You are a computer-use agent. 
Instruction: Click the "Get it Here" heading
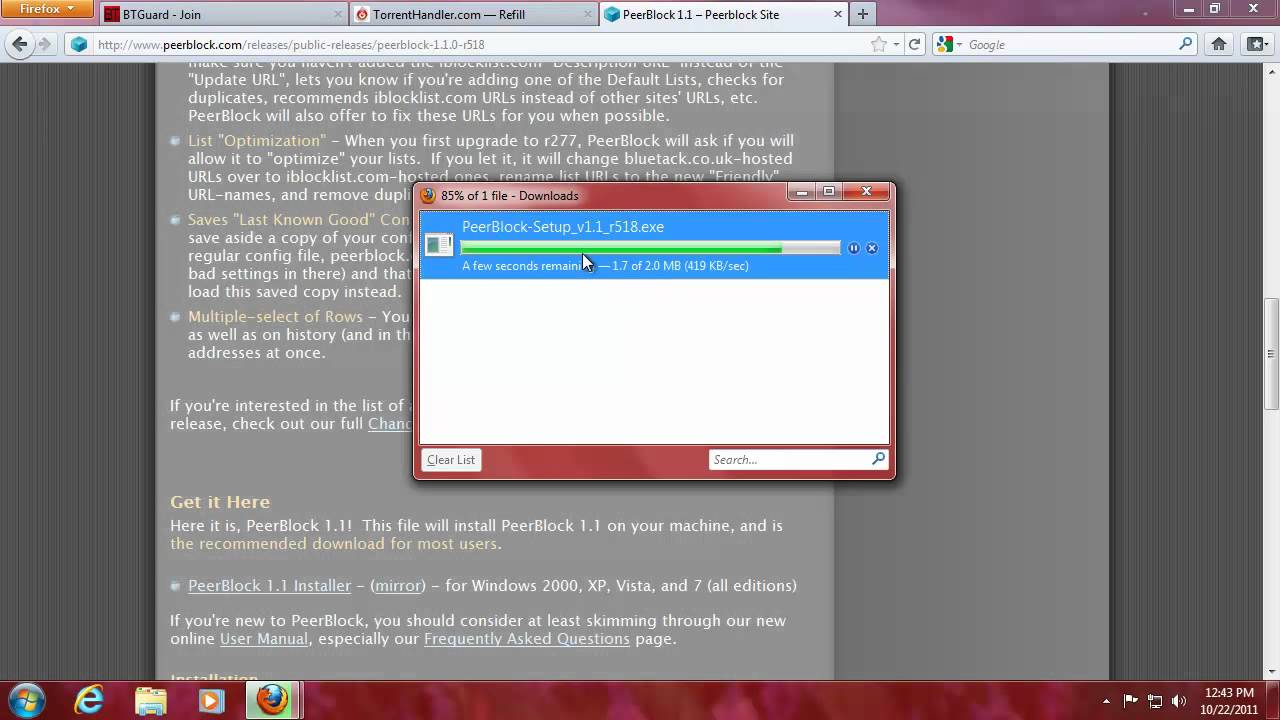pos(220,502)
